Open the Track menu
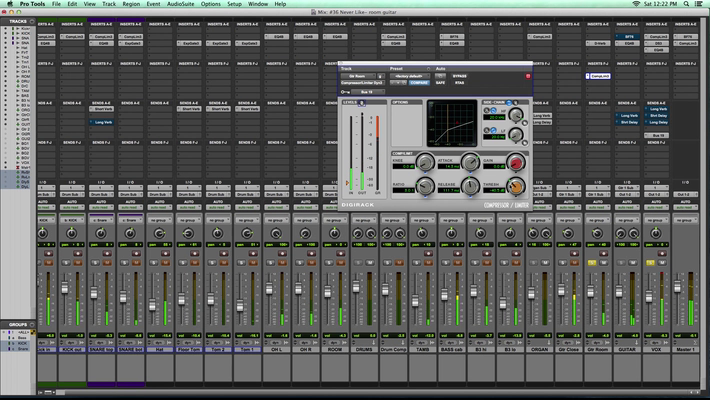The width and height of the screenshot is (710, 400). coord(109,4)
